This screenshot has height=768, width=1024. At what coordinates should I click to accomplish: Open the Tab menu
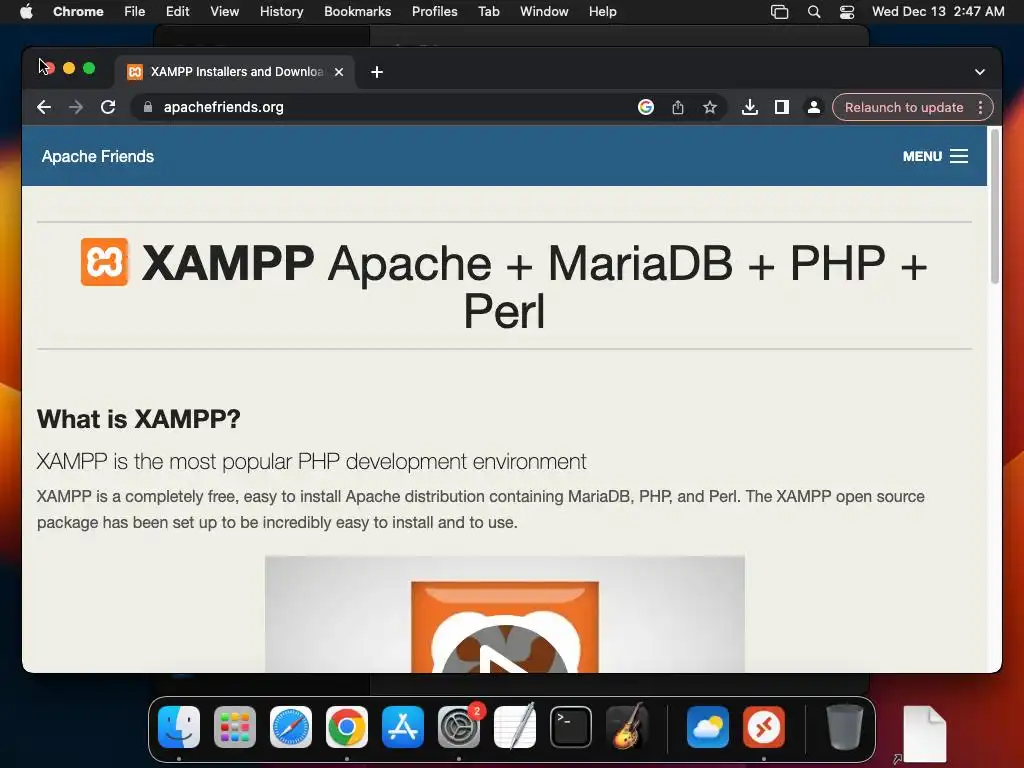pos(488,12)
